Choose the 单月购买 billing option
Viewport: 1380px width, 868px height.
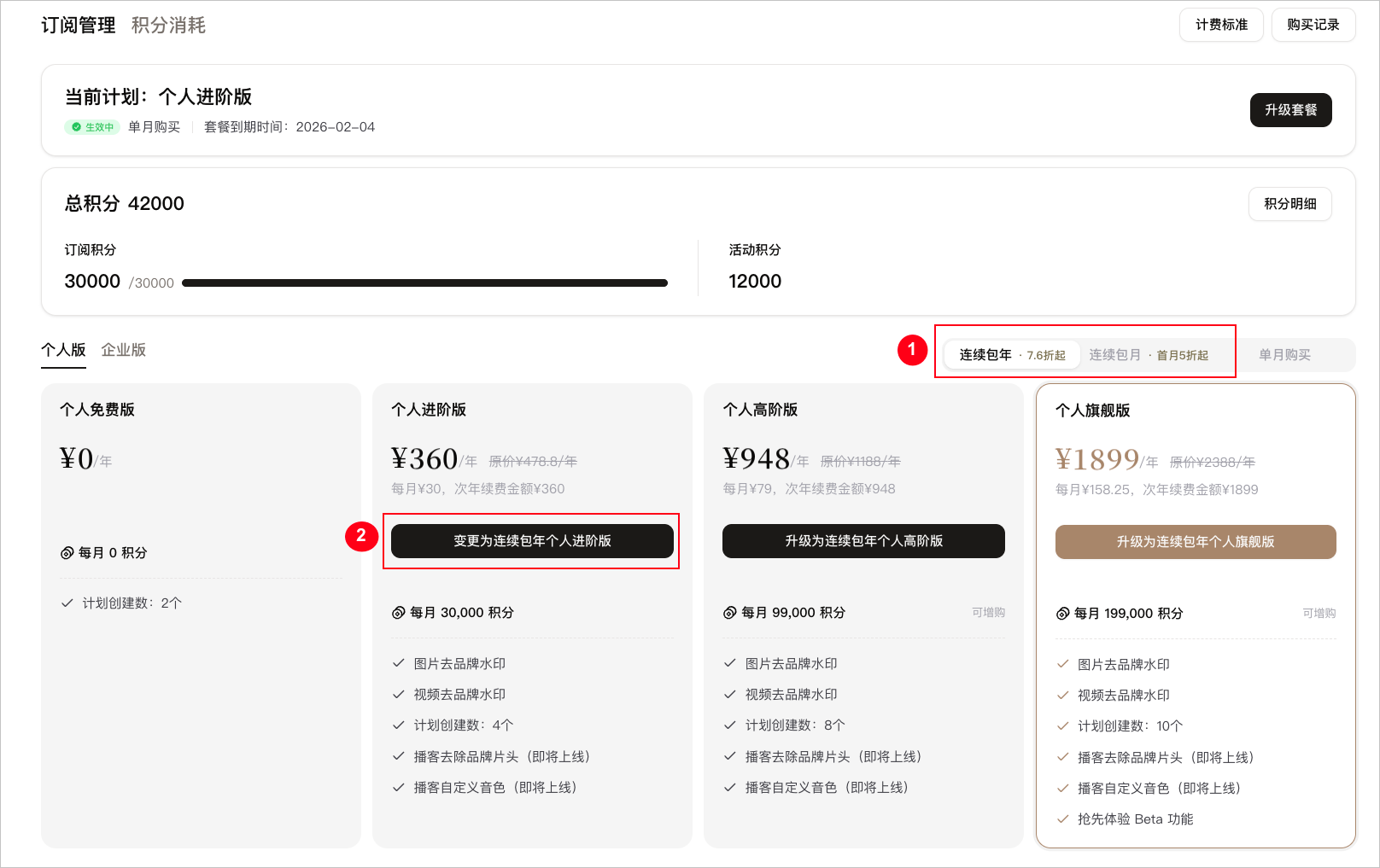click(1284, 355)
